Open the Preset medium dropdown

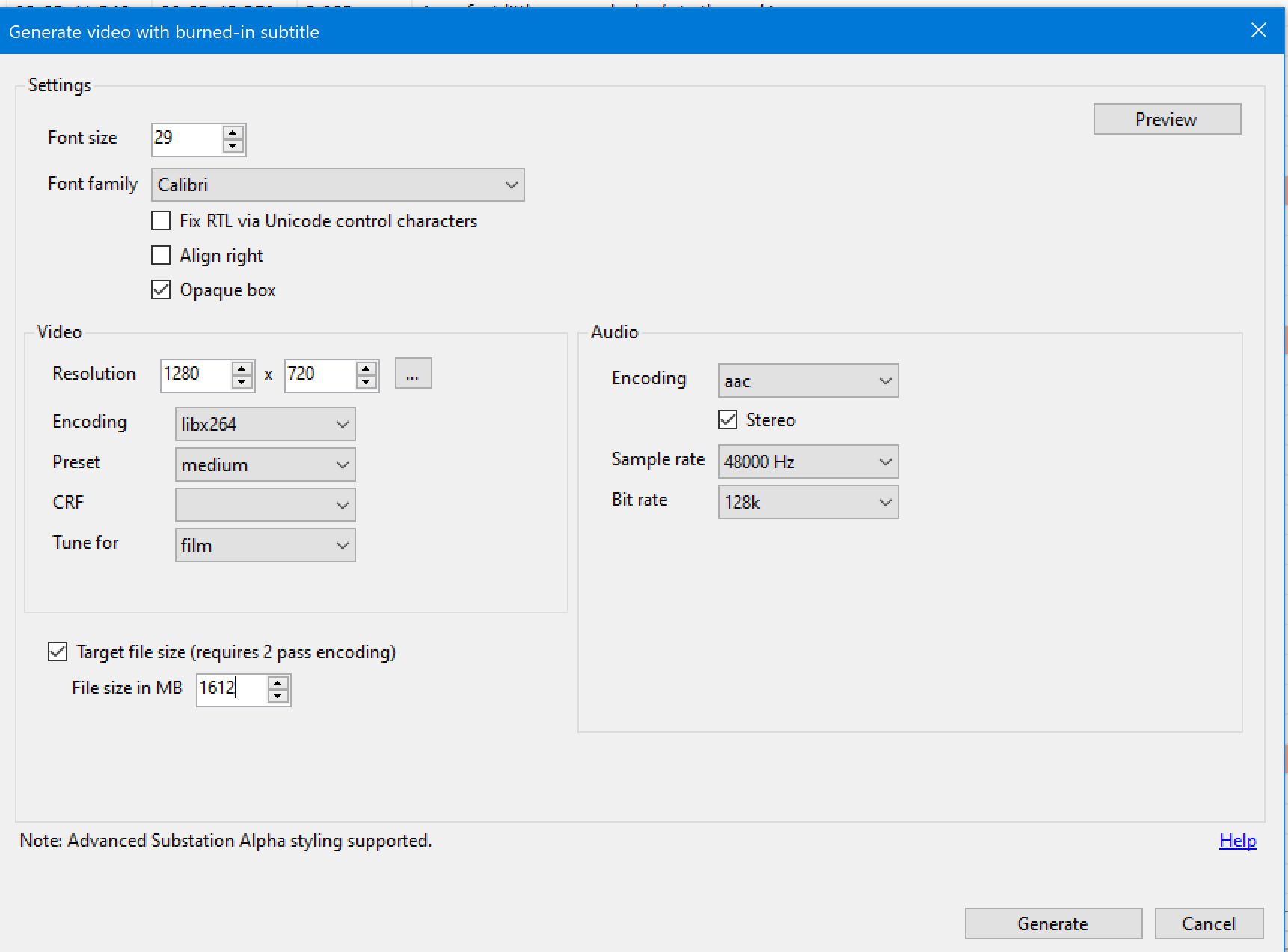pyautogui.click(x=265, y=465)
